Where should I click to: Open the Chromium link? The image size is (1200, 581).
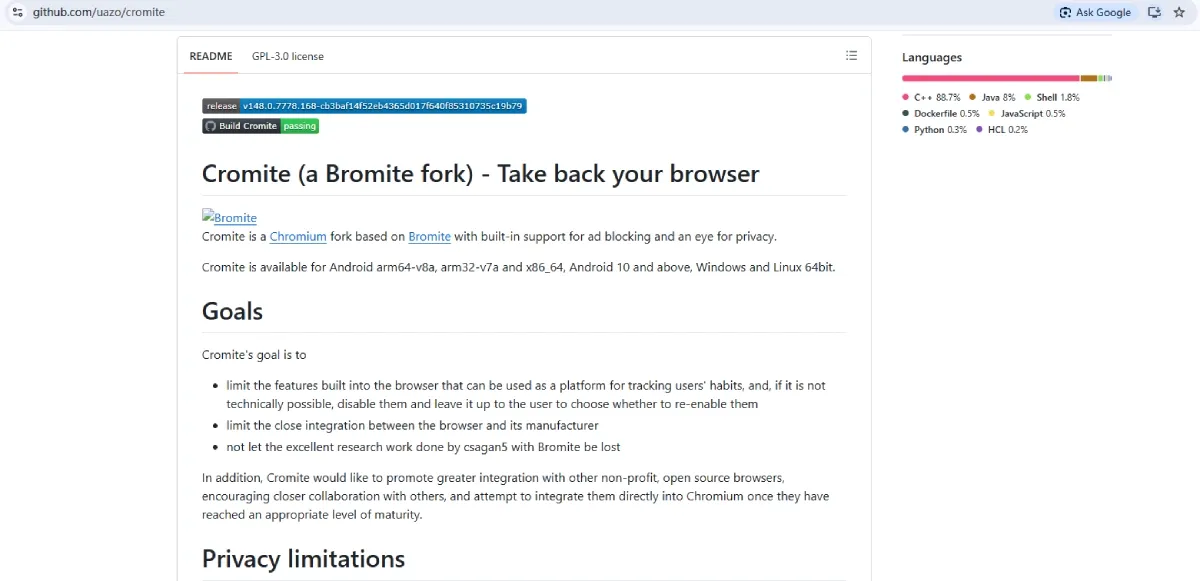[298, 237]
